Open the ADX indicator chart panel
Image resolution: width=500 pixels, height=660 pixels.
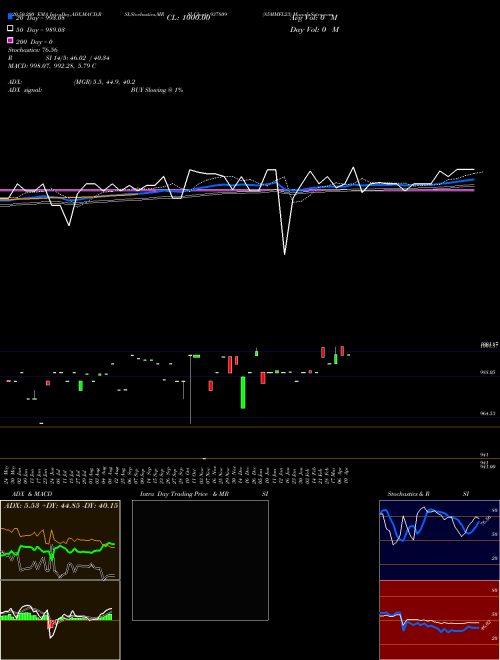click(x=60, y=540)
